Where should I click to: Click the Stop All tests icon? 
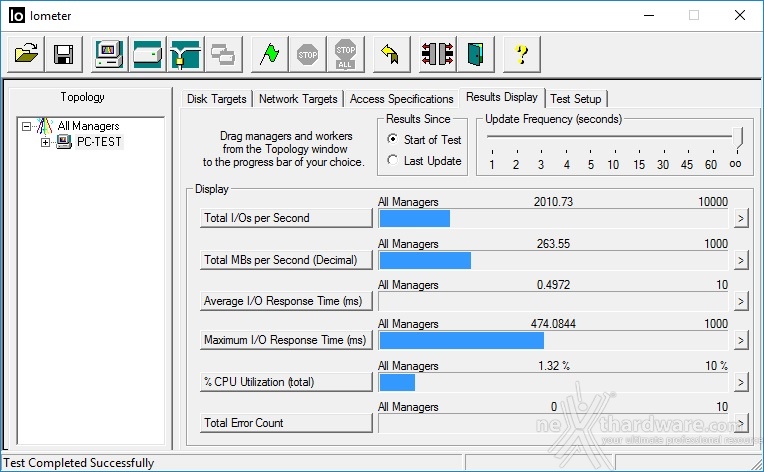click(x=345, y=54)
